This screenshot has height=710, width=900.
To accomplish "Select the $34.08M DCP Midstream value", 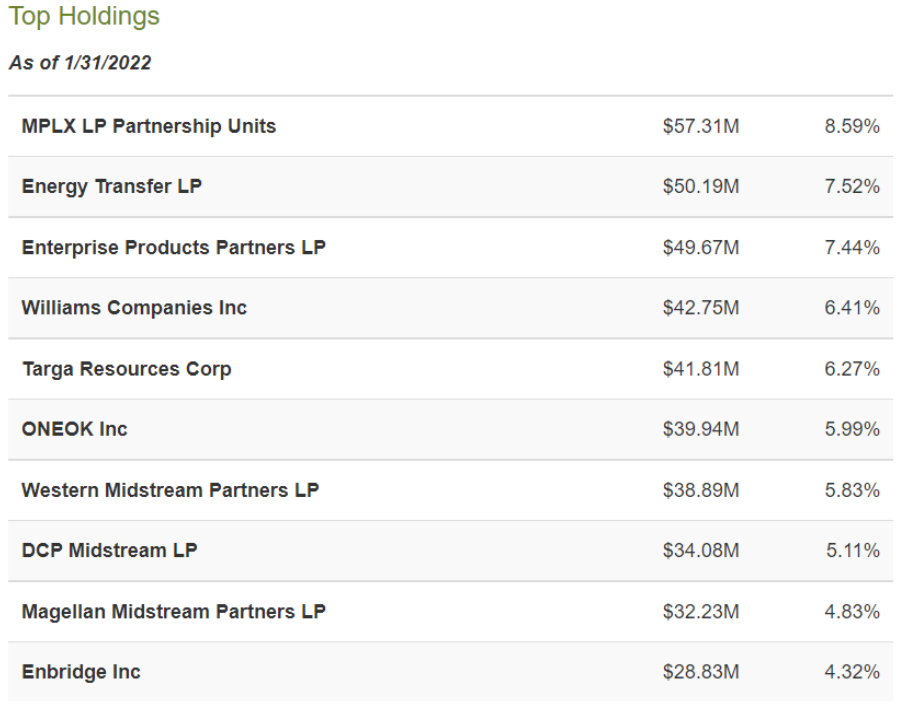I will [x=700, y=550].
